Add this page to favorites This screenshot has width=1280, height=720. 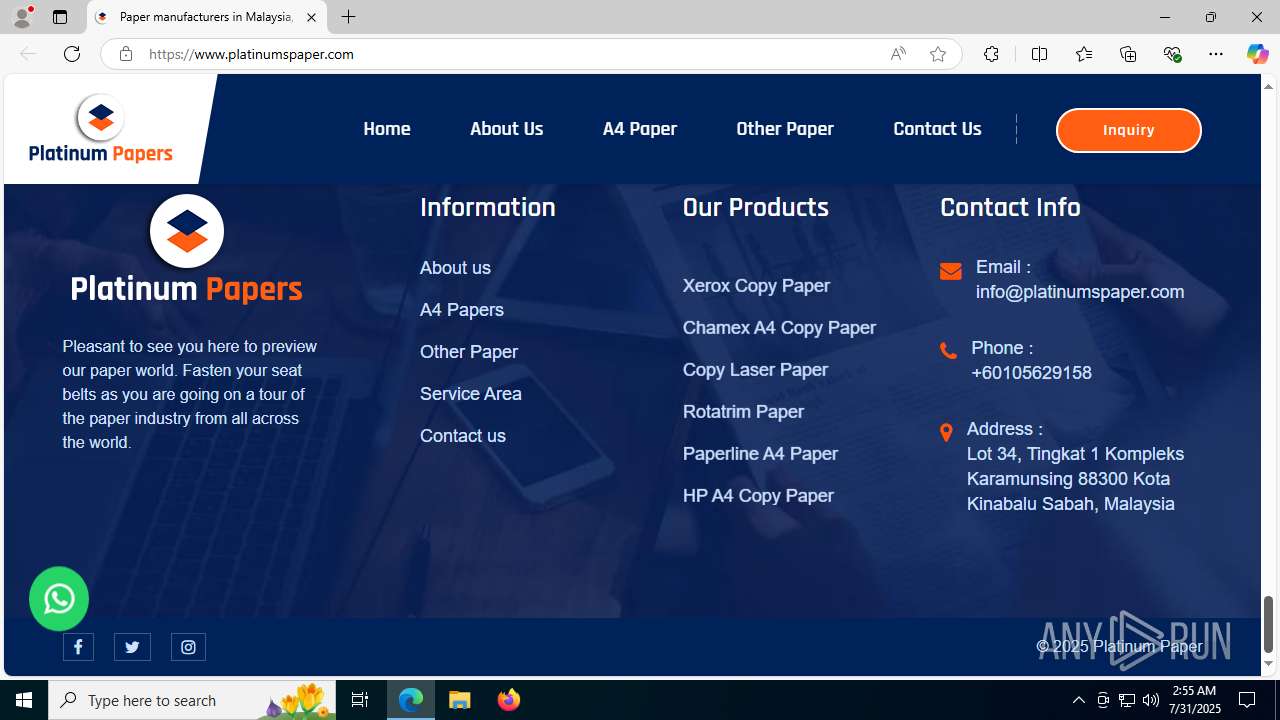[938, 54]
